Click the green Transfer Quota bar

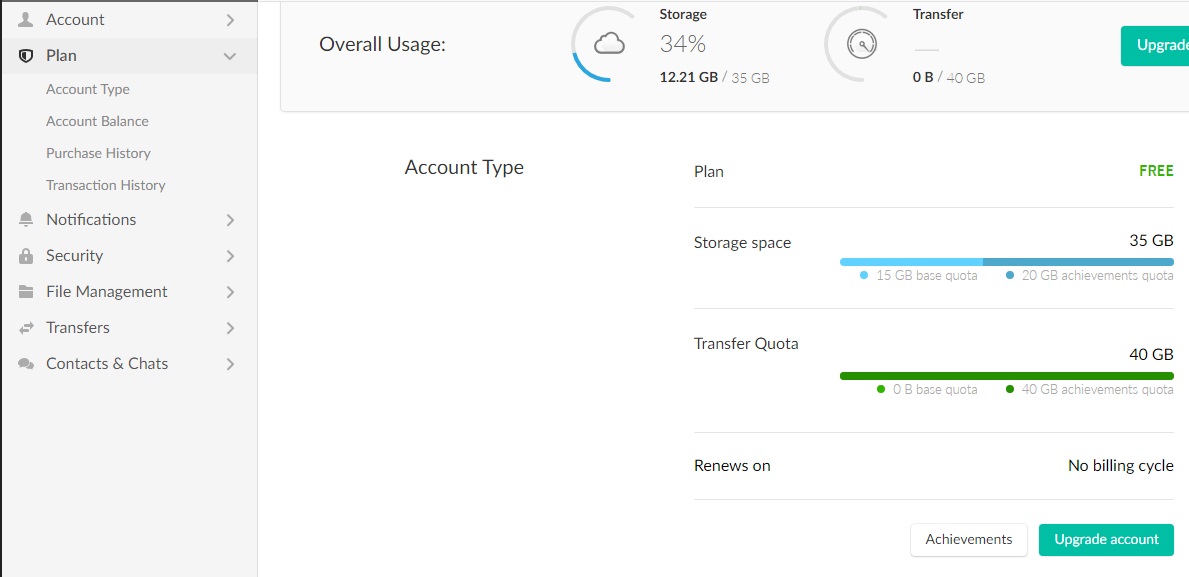[x=1007, y=376]
